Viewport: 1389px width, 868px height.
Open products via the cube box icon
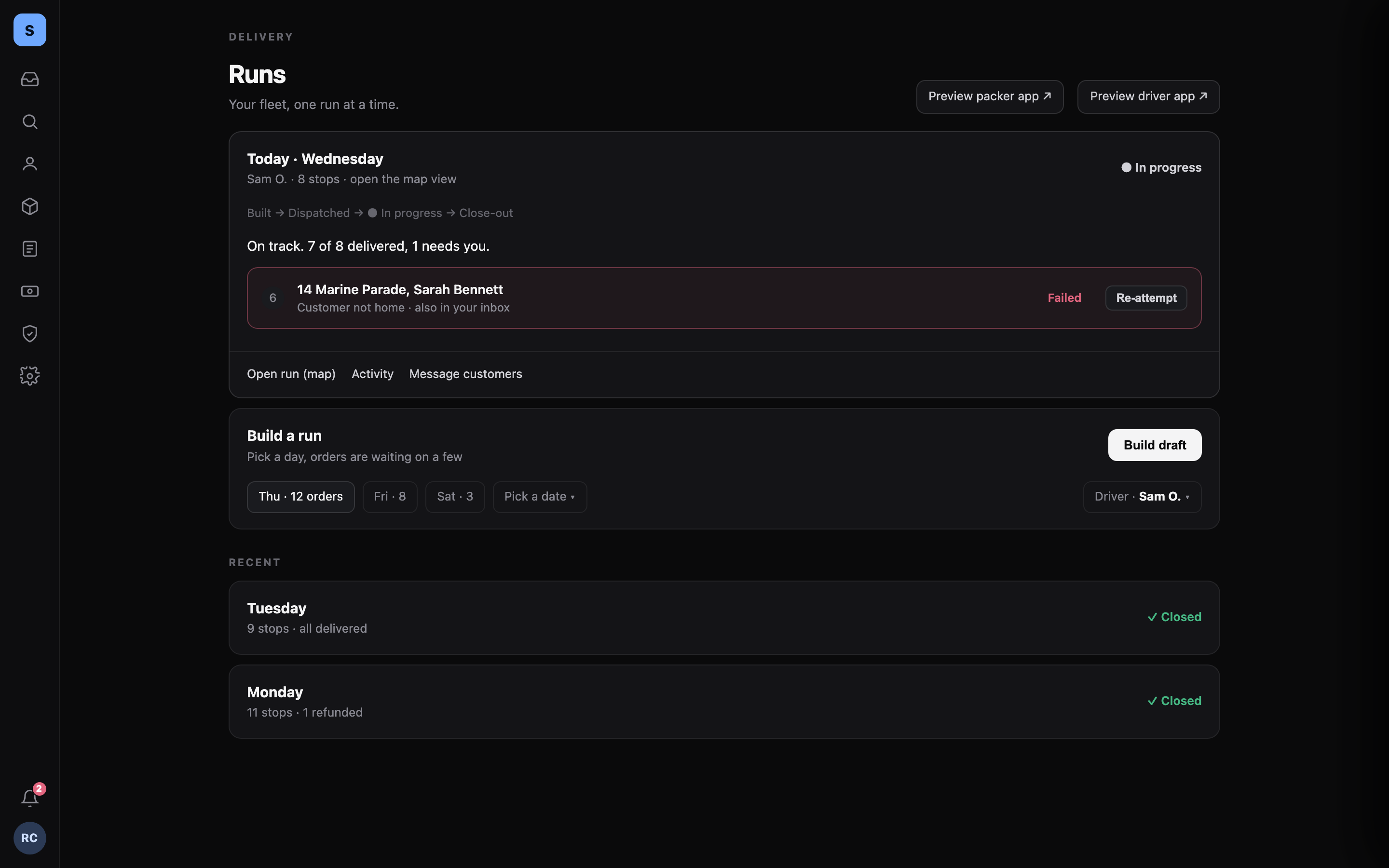pyautogui.click(x=30, y=207)
